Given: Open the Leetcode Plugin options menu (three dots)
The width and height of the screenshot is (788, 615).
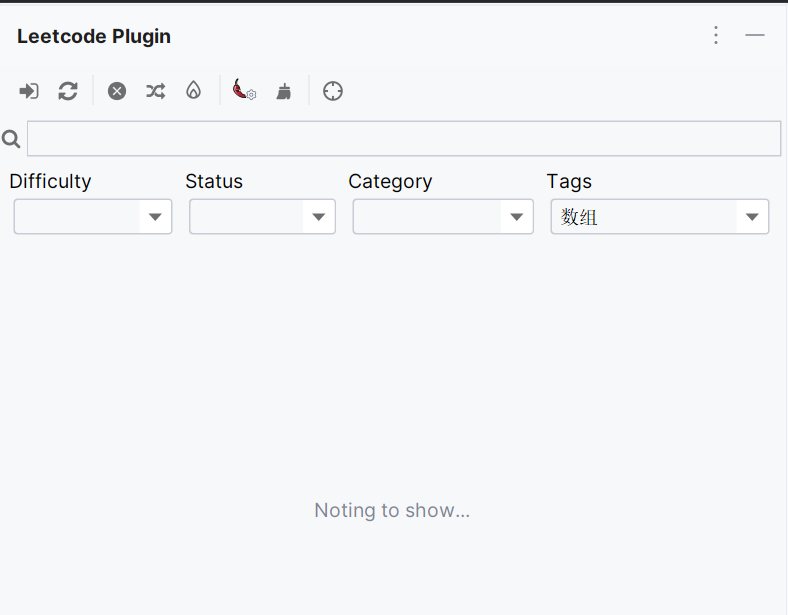Looking at the screenshot, I should tap(716, 35).
